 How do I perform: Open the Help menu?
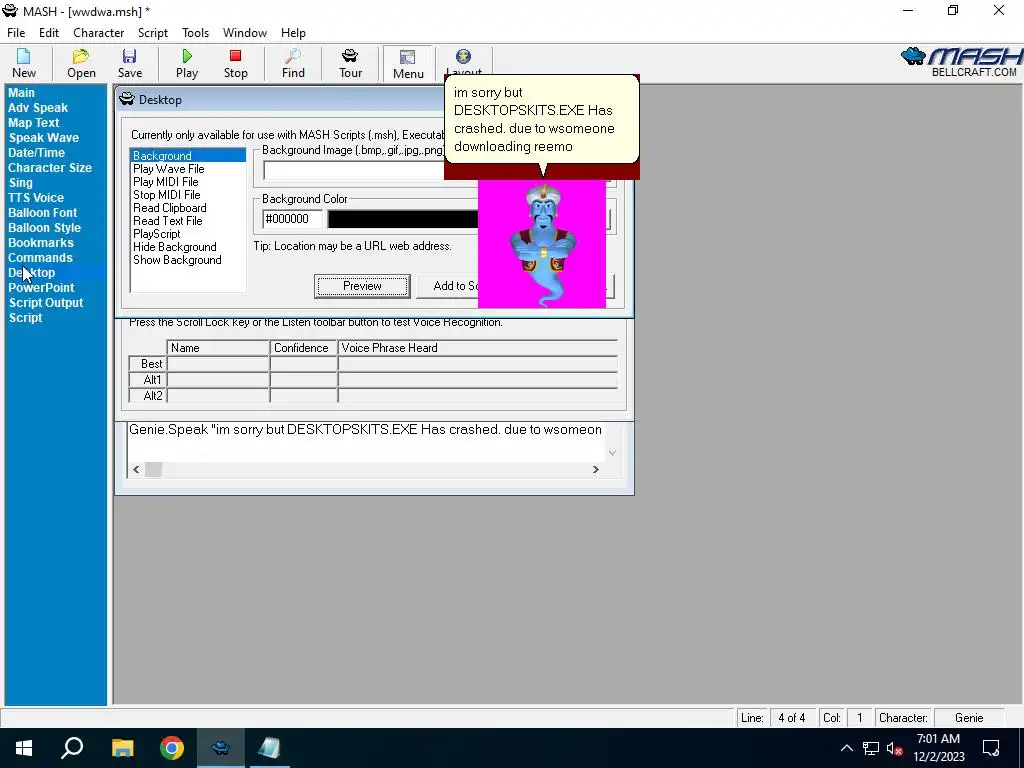[293, 33]
